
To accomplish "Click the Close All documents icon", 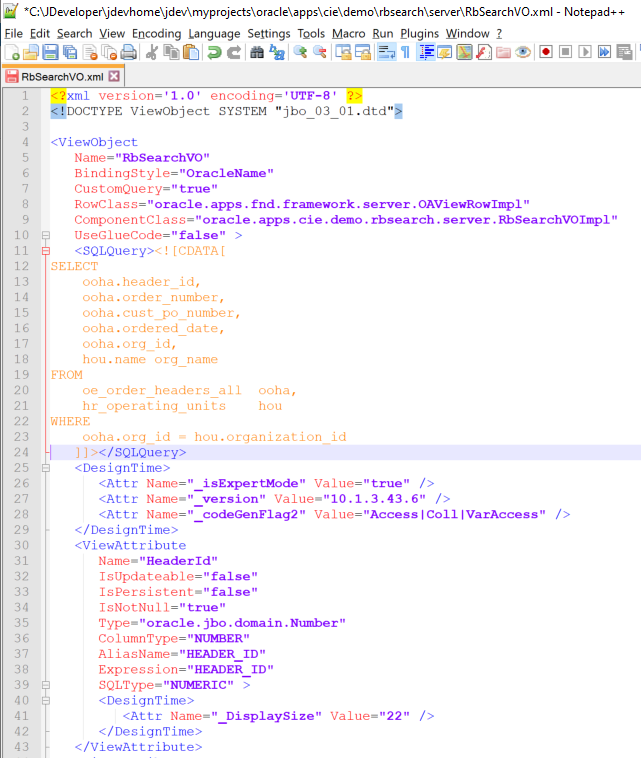I will [x=110, y=52].
